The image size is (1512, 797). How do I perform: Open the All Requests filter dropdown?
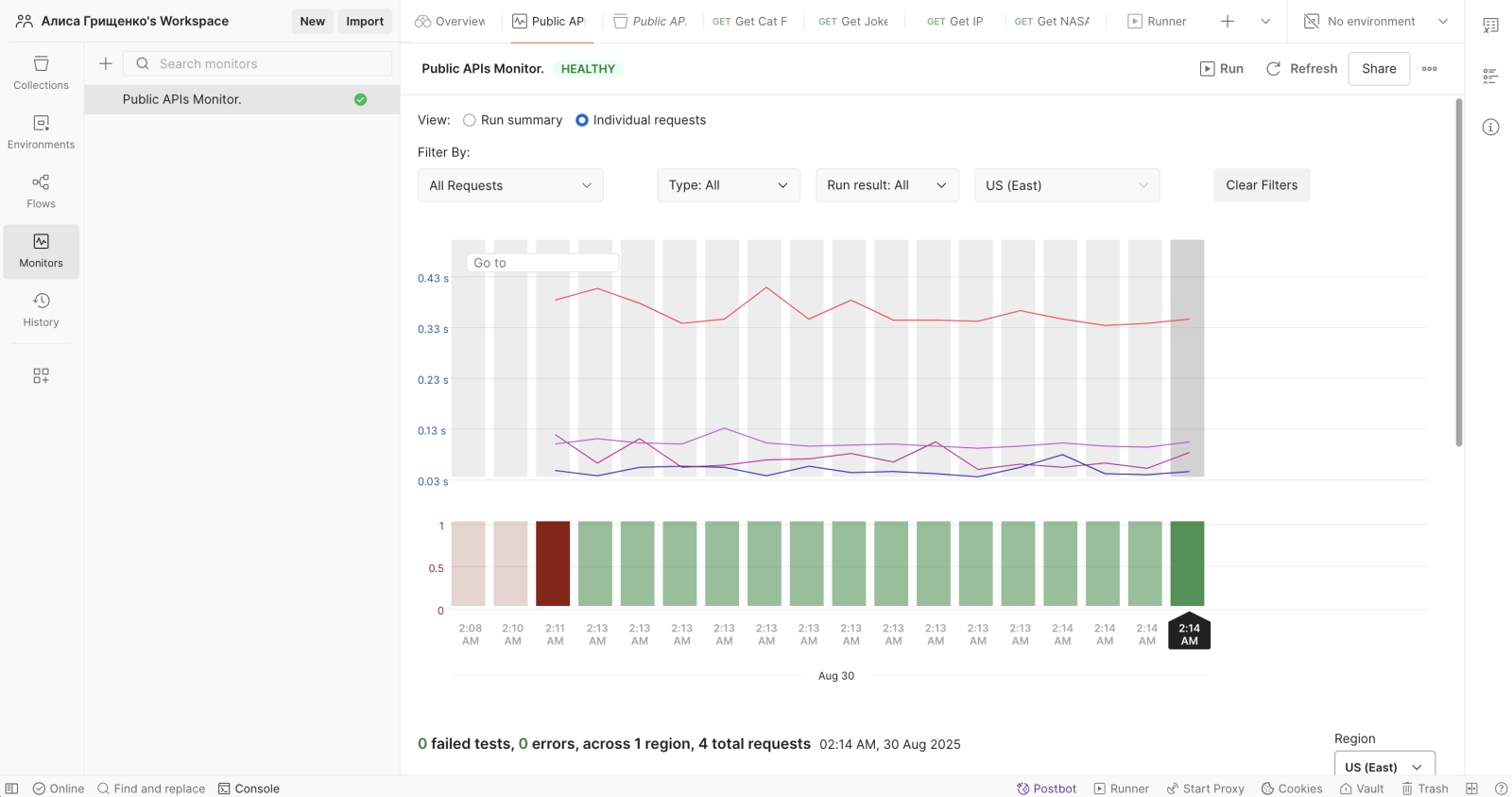510,185
